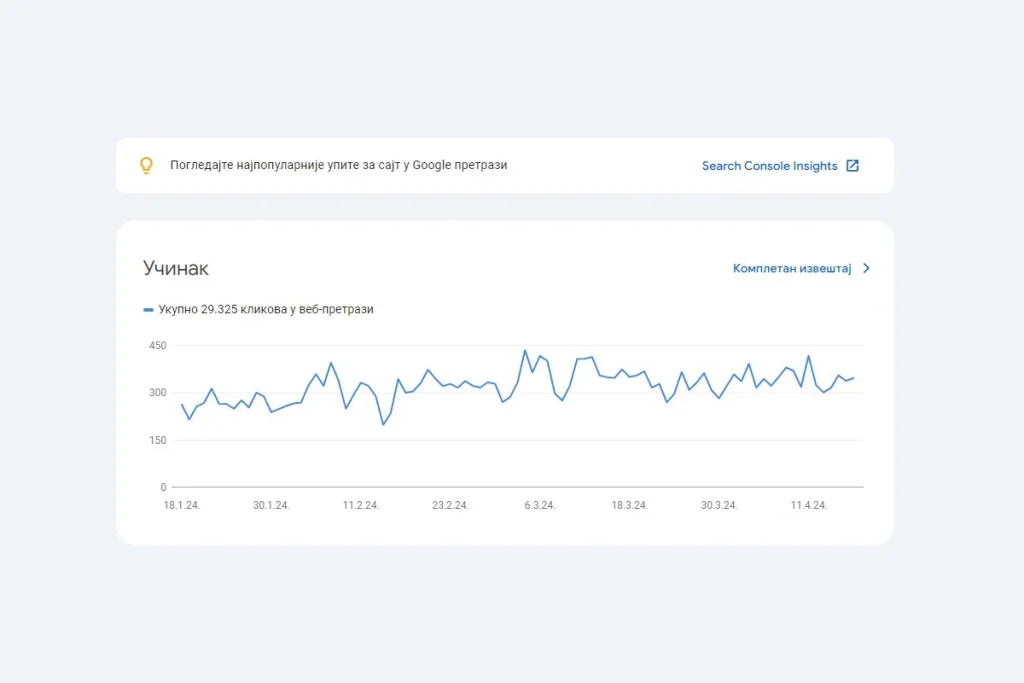Image resolution: width=1024 pixels, height=683 pixels.
Task: Select the 30.1.24. date label on the axis
Action: coord(271,505)
